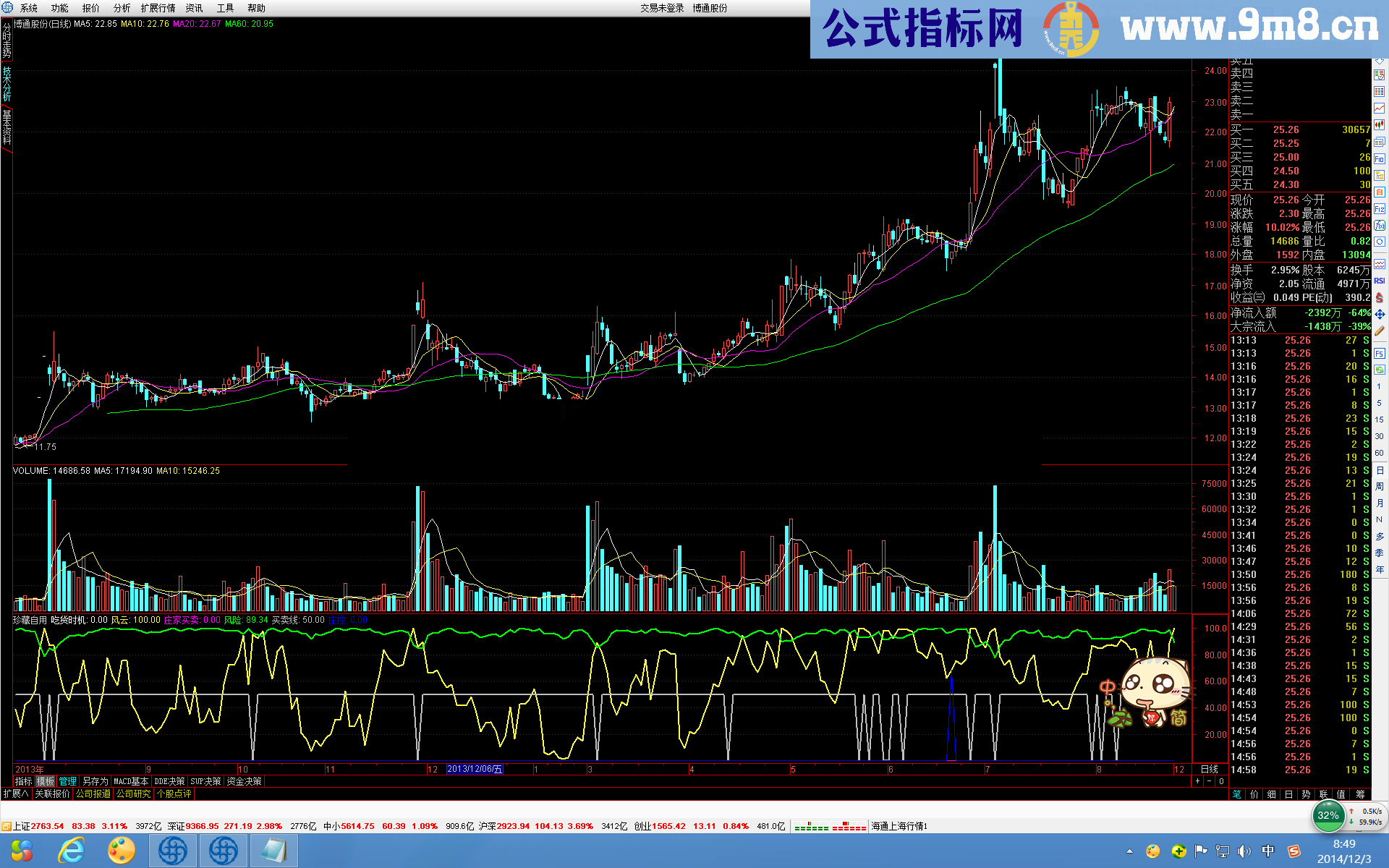
Task: Click the 公司报道 link
Action: (93, 793)
